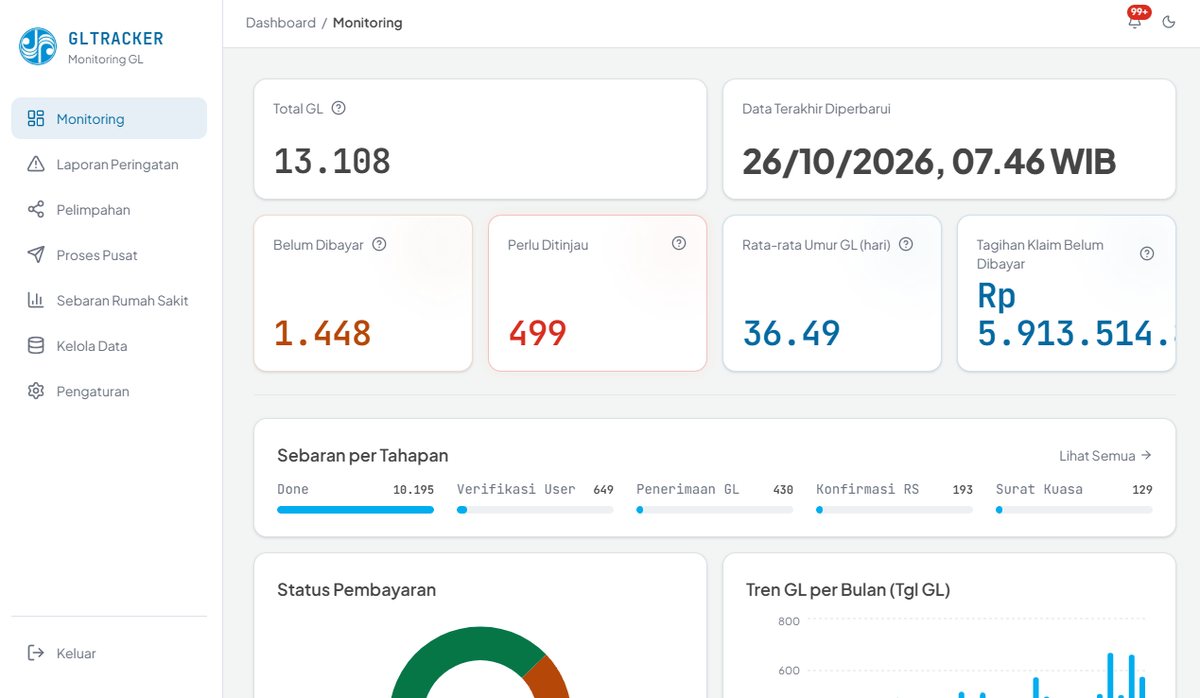Image resolution: width=1200 pixels, height=698 pixels.
Task: Click the Surat Kuasa count 129
Action: 1142,490
